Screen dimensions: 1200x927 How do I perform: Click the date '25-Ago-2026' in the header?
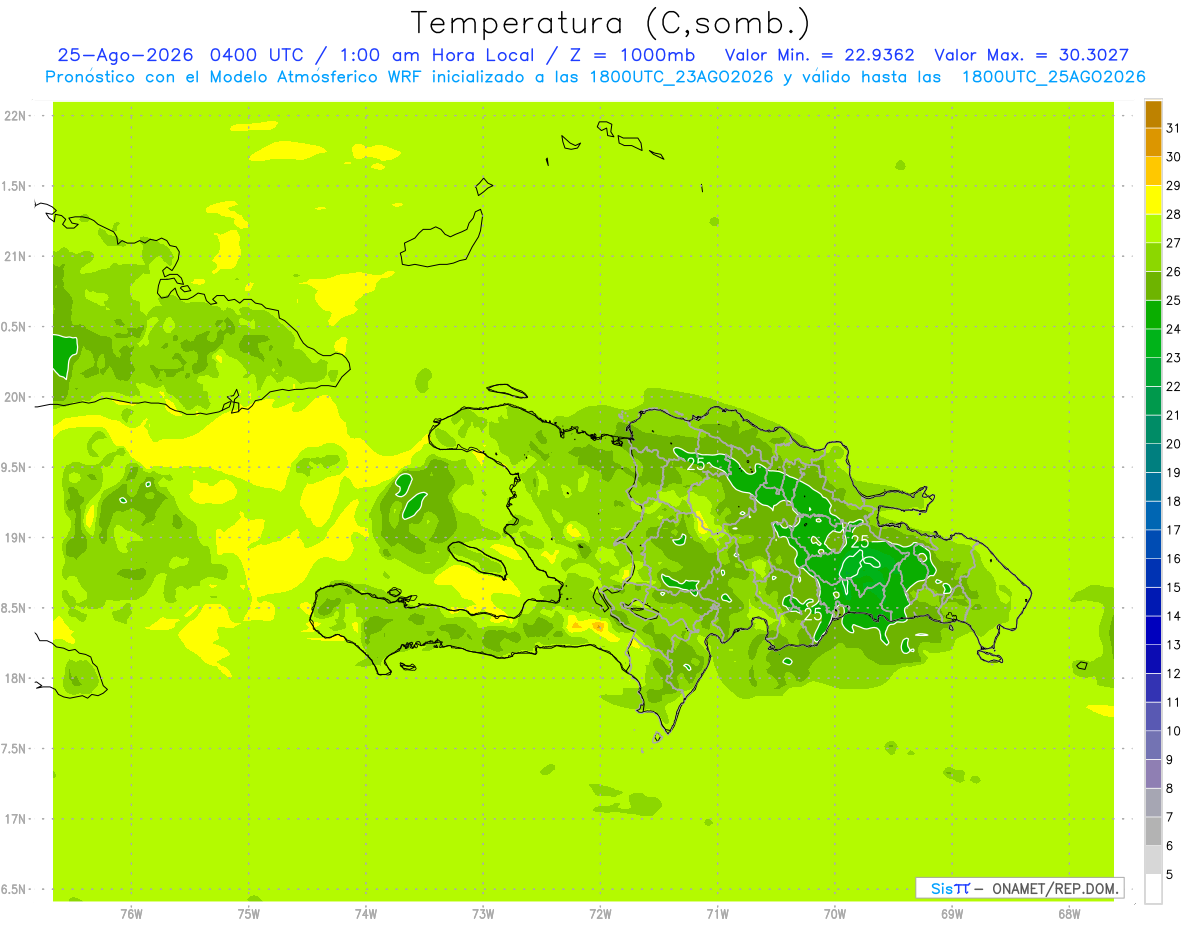tap(126, 55)
